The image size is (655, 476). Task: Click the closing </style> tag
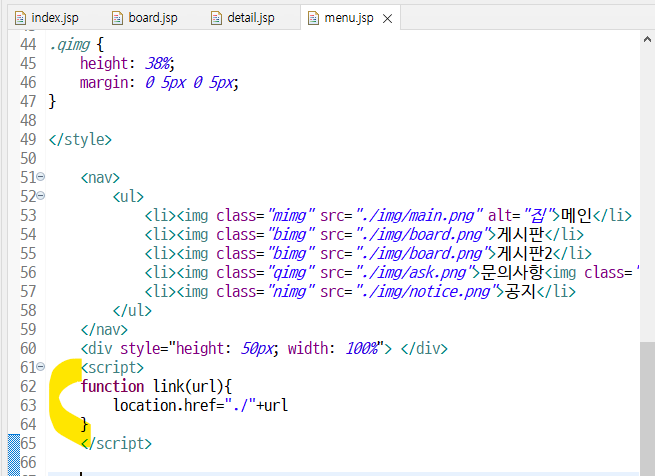[x=80, y=140]
